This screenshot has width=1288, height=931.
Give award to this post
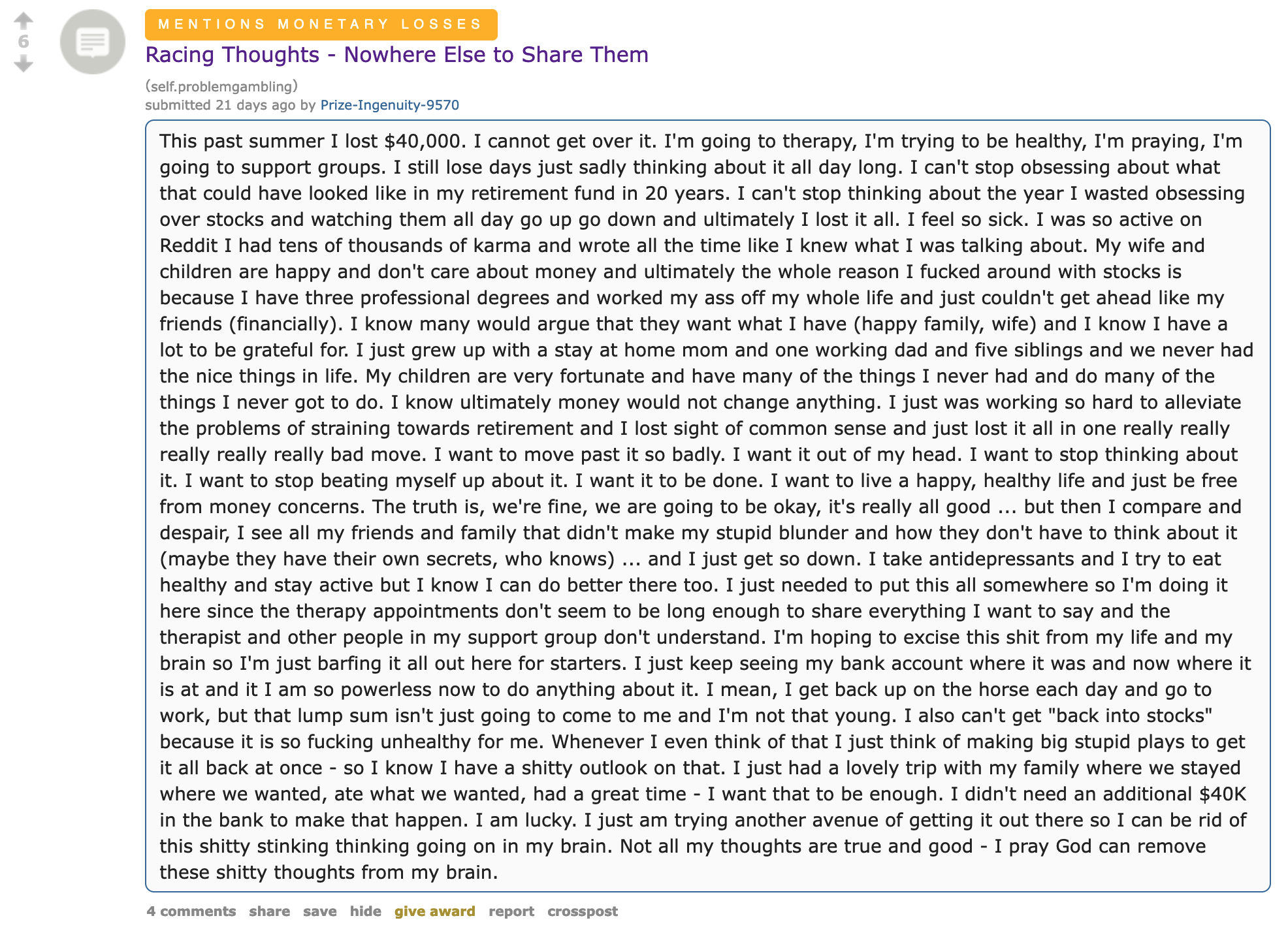pyautogui.click(x=434, y=911)
